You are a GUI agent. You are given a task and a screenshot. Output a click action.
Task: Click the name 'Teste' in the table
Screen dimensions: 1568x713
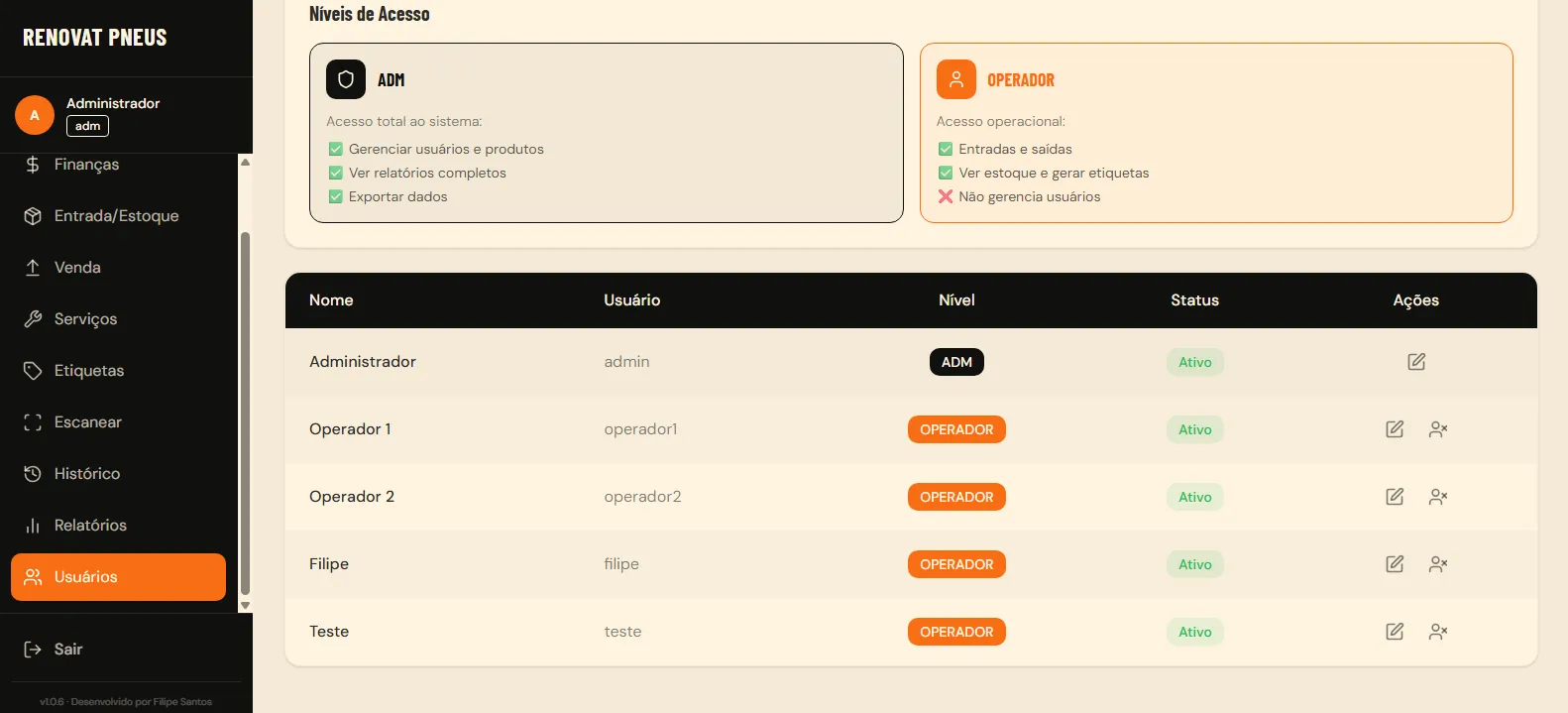click(329, 632)
